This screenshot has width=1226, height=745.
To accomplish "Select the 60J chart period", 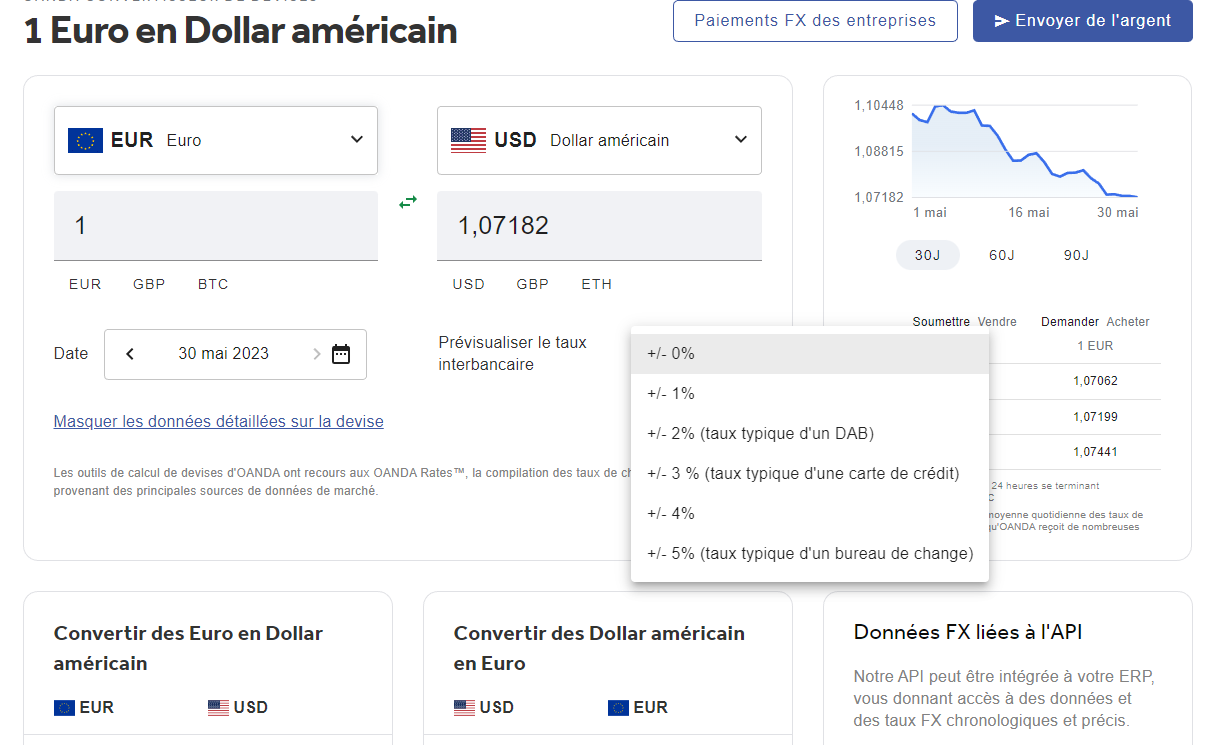I will coord(1001,255).
